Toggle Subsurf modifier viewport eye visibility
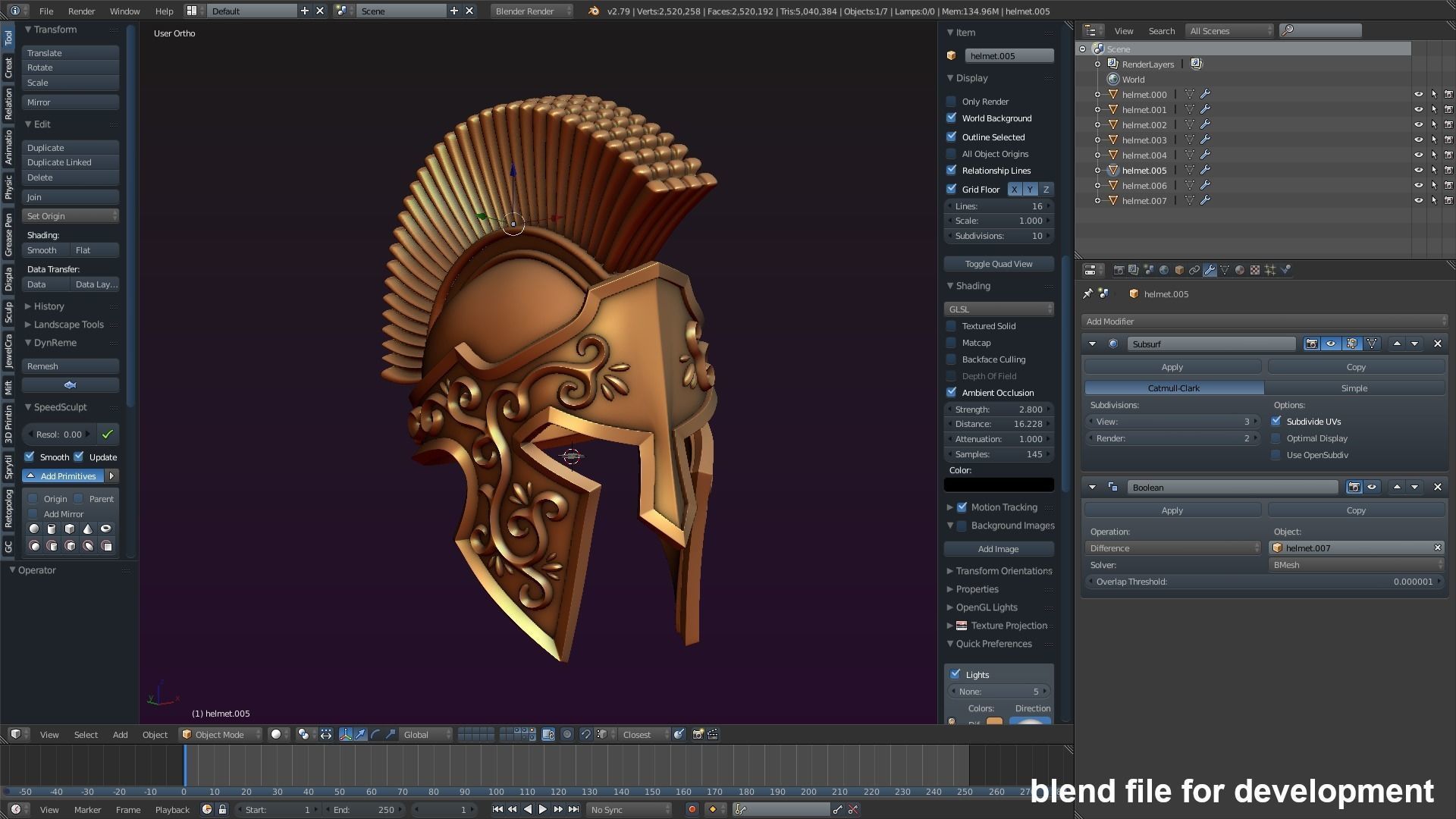 click(x=1331, y=344)
